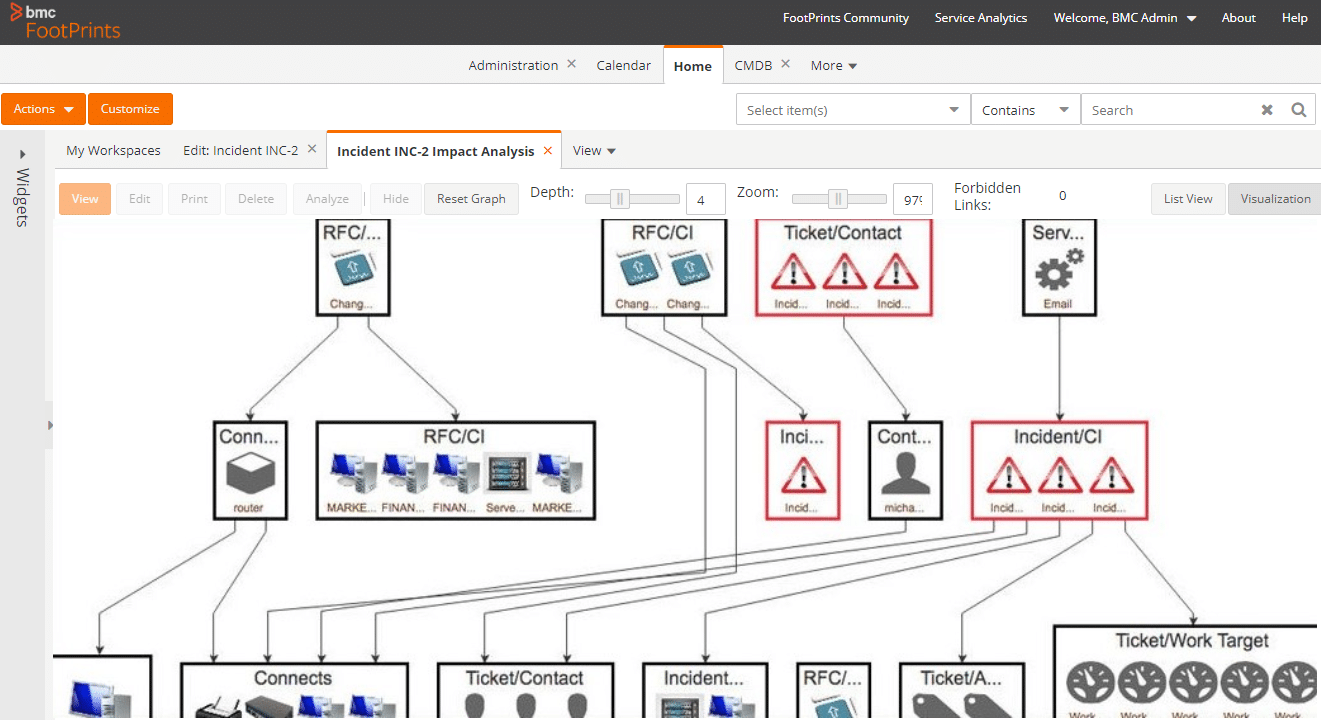Click the Hide toolbar button

coord(396,199)
